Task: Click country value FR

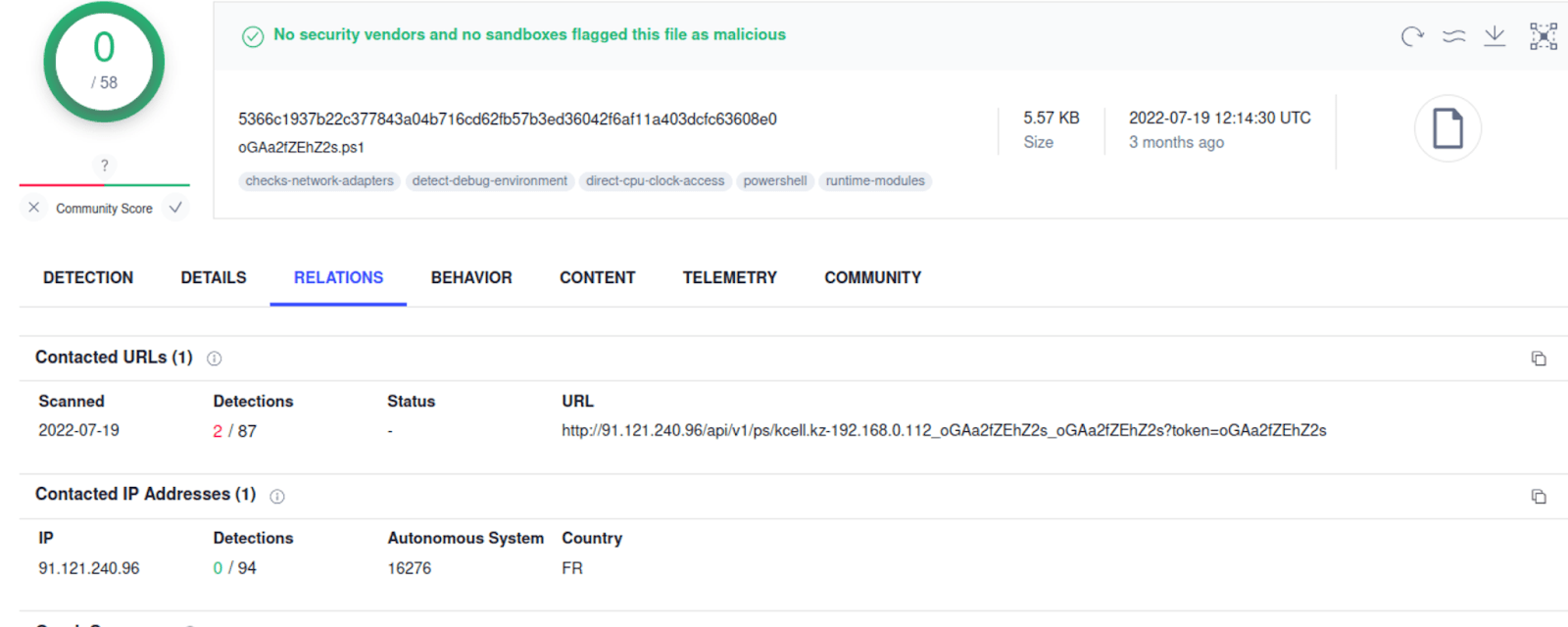Action: point(572,568)
